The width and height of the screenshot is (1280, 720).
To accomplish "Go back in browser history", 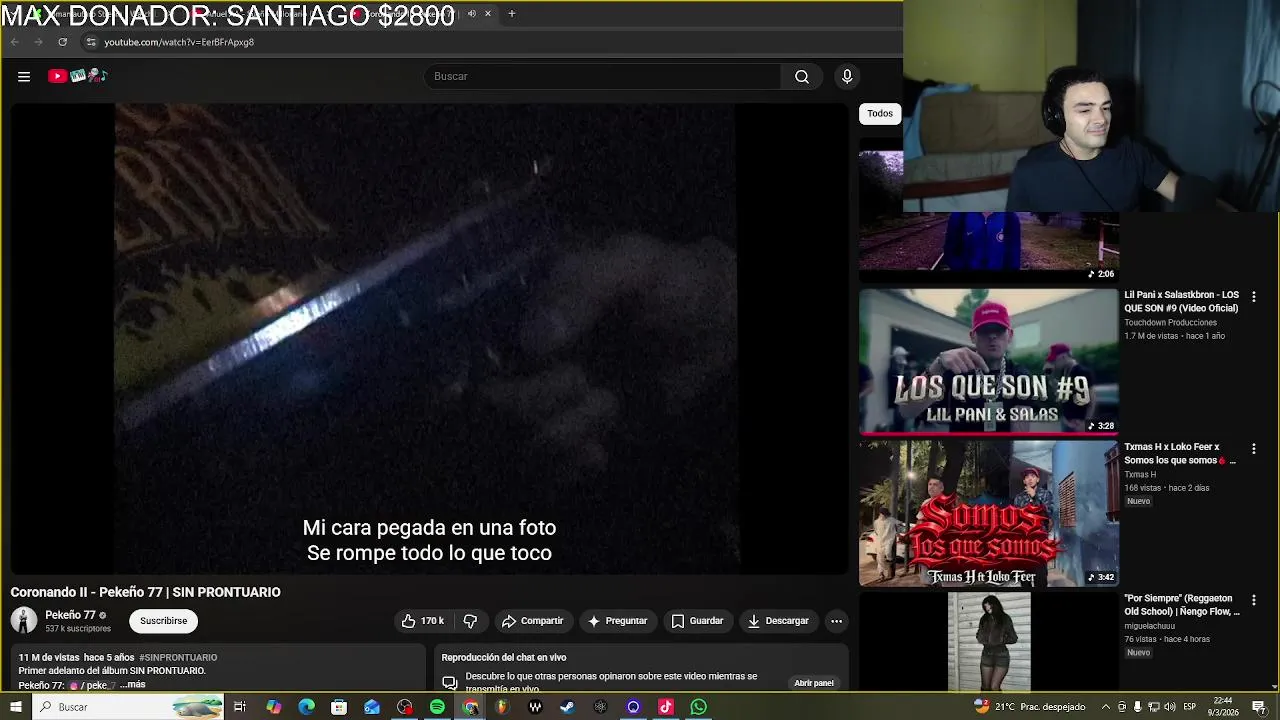I will click(14, 42).
